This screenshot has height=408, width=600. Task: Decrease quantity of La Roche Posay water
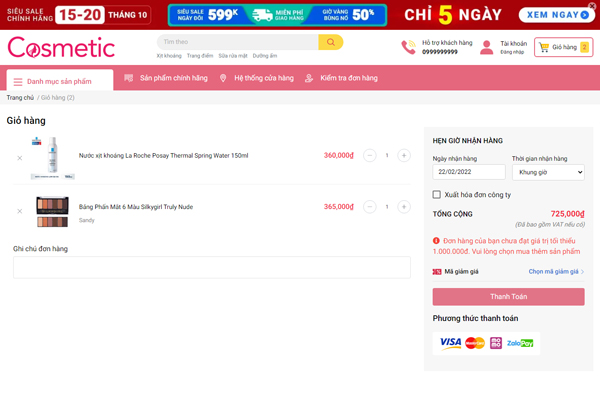click(370, 155)
